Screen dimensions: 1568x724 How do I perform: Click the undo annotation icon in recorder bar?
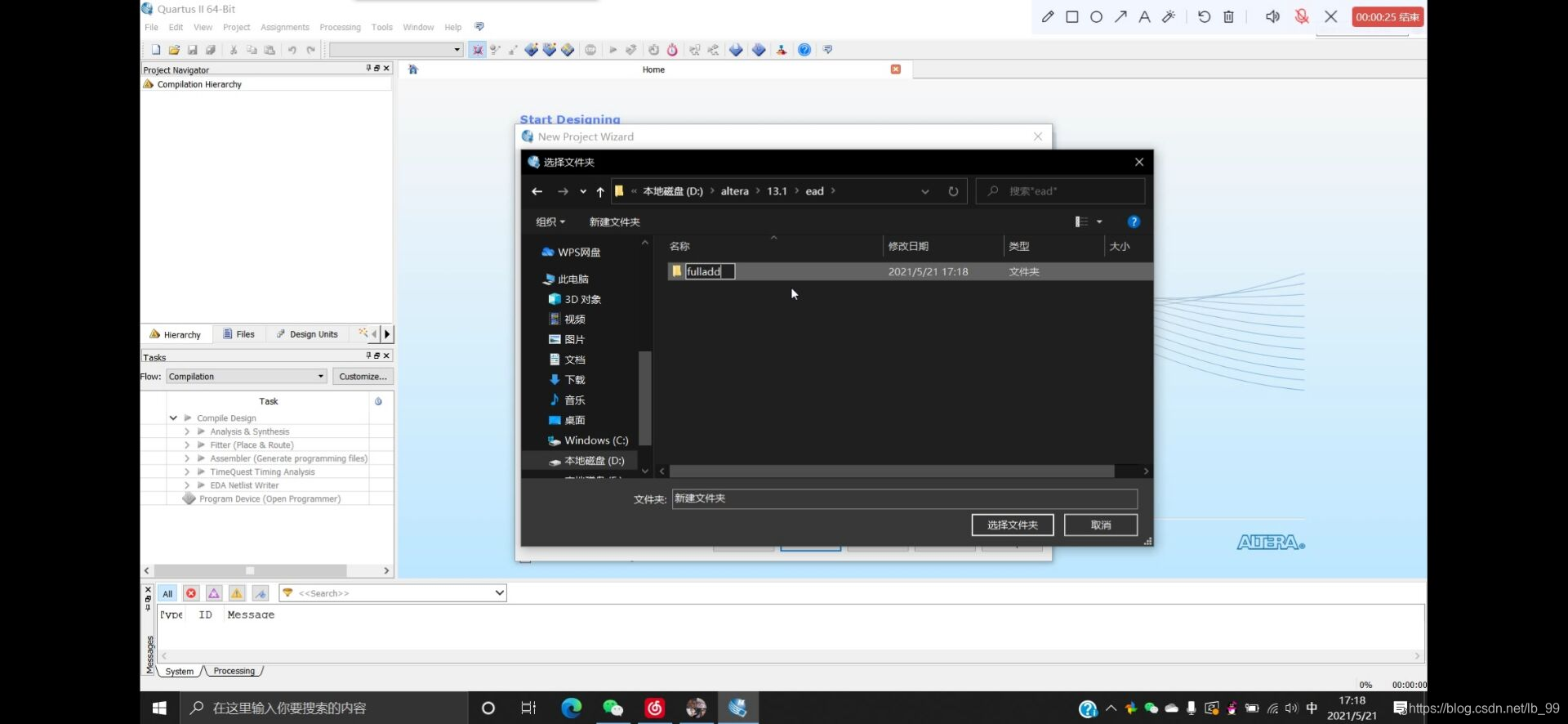(x=1204, y=16)
